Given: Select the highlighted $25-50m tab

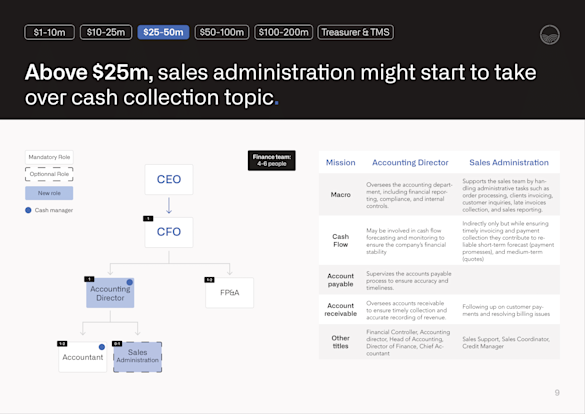Looking at the screenshot, I should [163, 32].
